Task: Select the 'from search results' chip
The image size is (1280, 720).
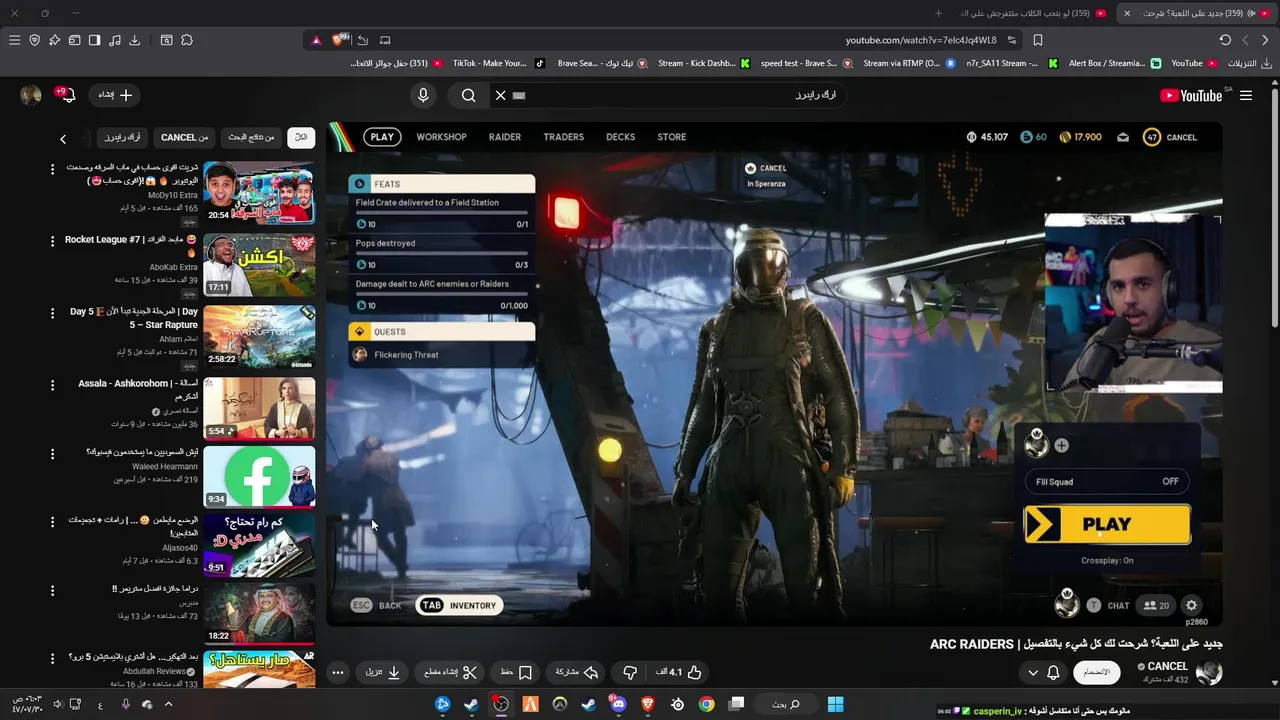Action: tap(251, 137)
